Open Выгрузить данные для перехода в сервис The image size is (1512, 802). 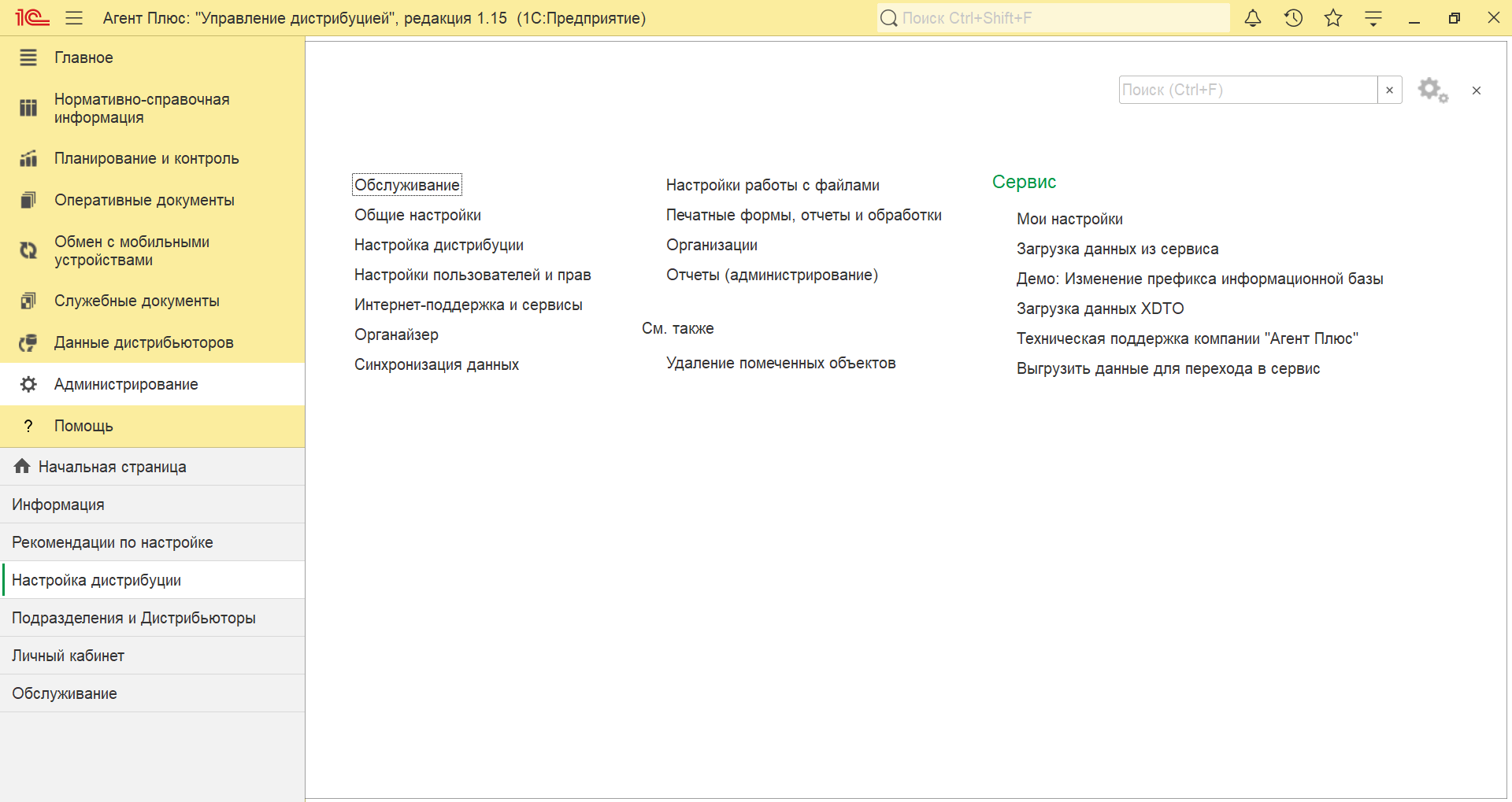pyautogui.click(x=1168, y=368)
